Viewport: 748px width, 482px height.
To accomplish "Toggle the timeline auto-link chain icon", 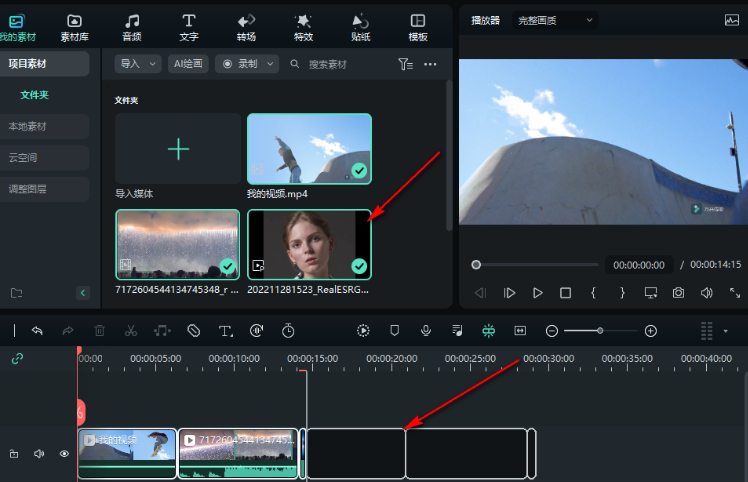I will click(16, 358).
